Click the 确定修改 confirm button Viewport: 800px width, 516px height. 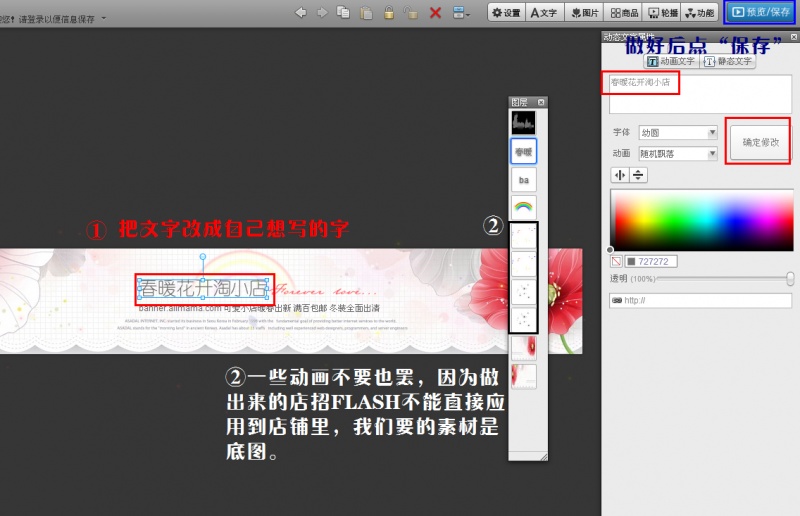pos(760,143)
